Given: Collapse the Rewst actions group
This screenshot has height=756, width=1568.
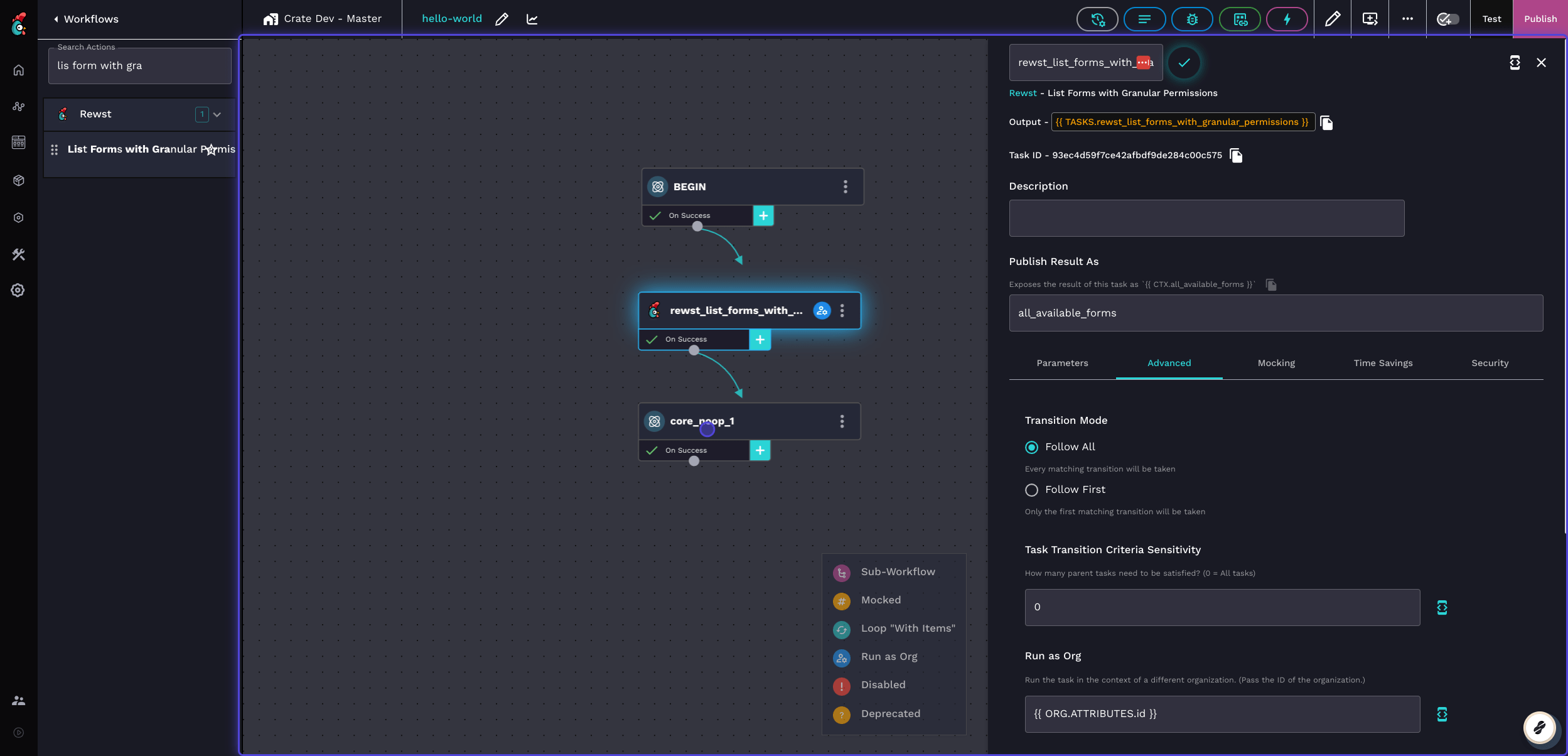Looking at the screenshot, I should (x=217, y=114).
